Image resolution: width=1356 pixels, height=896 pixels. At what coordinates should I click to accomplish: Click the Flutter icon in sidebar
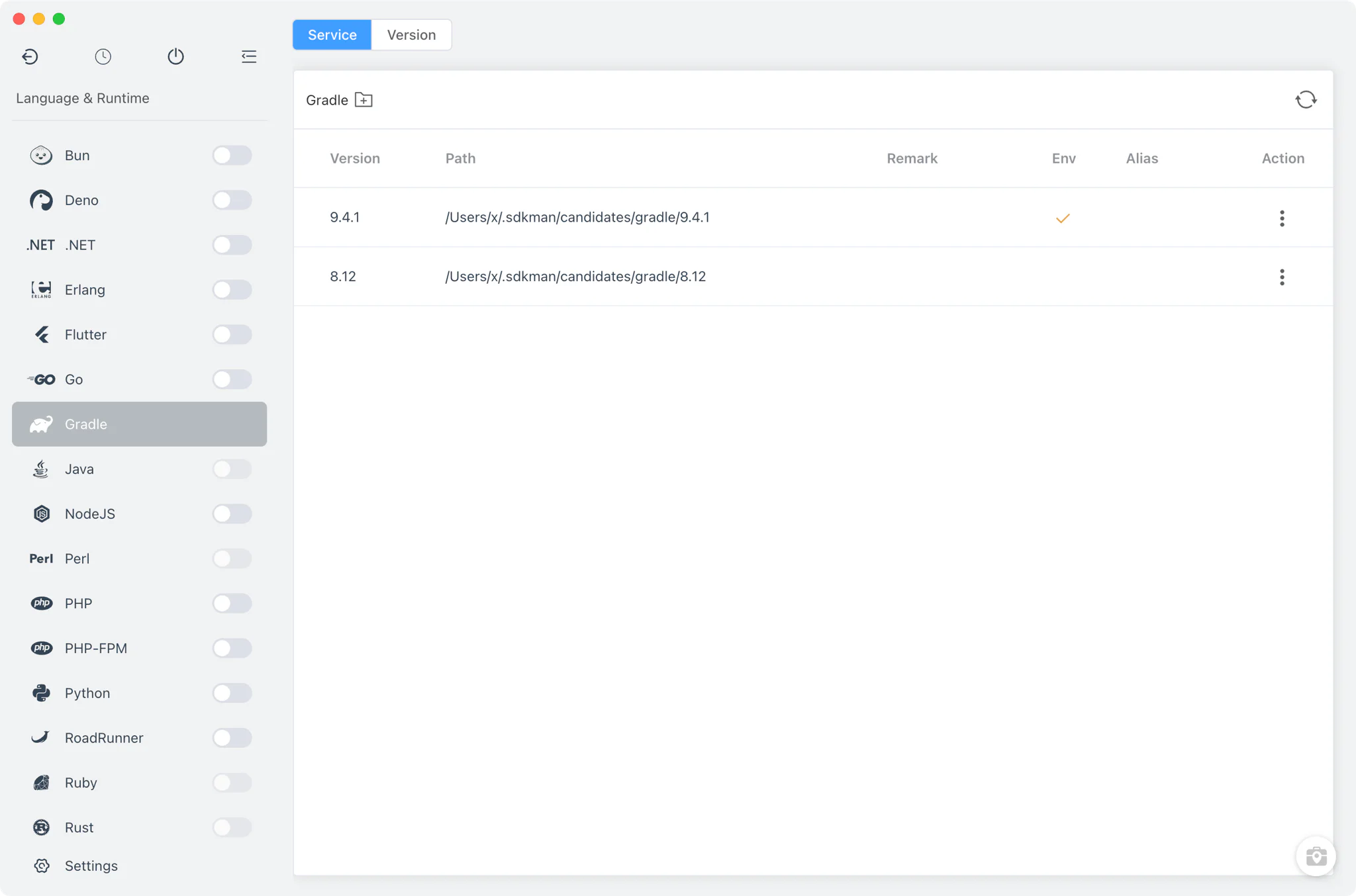pos(42,335)
